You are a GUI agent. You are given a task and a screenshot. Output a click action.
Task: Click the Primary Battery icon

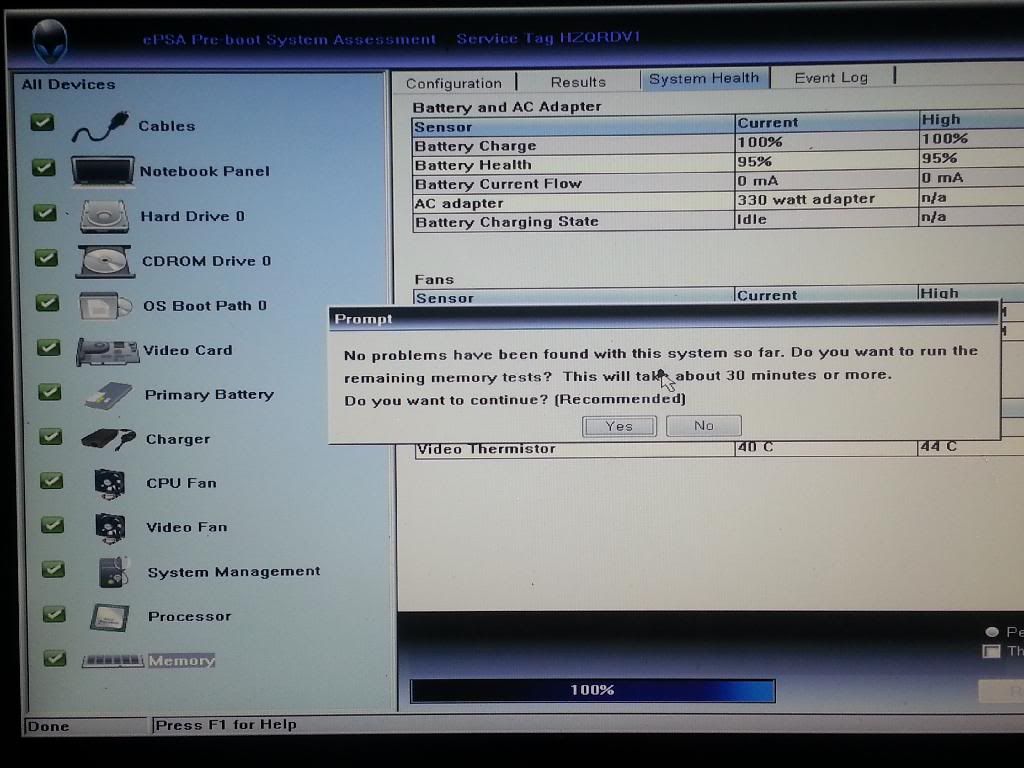[x=108, y=395]
